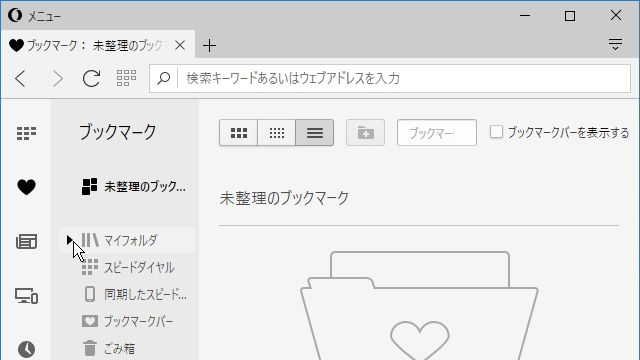Open the Opera メニュー button
640x360 pixels.
34,16
